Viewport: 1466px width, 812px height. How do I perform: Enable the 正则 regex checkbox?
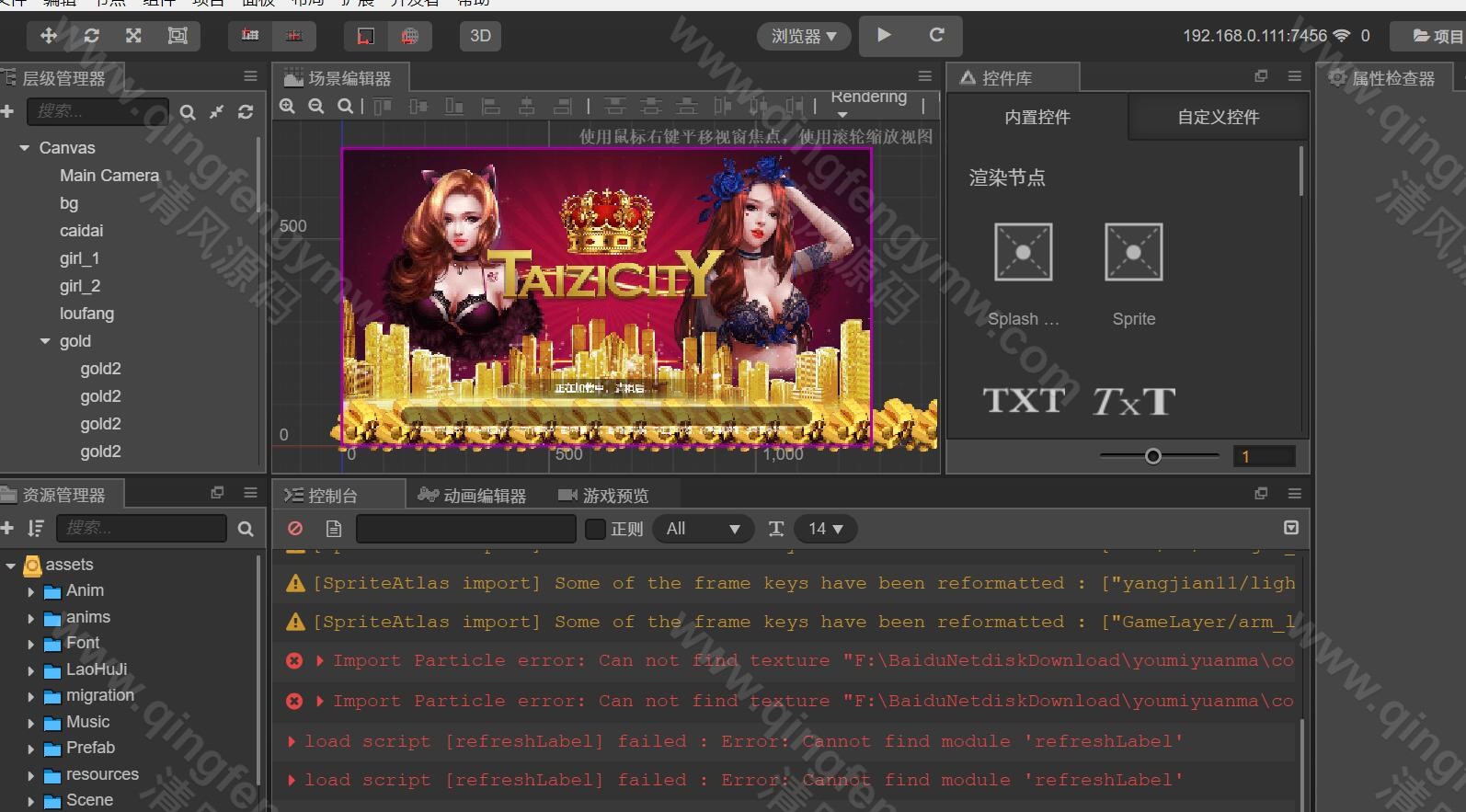pyautogui.click(x=595, y=529)
